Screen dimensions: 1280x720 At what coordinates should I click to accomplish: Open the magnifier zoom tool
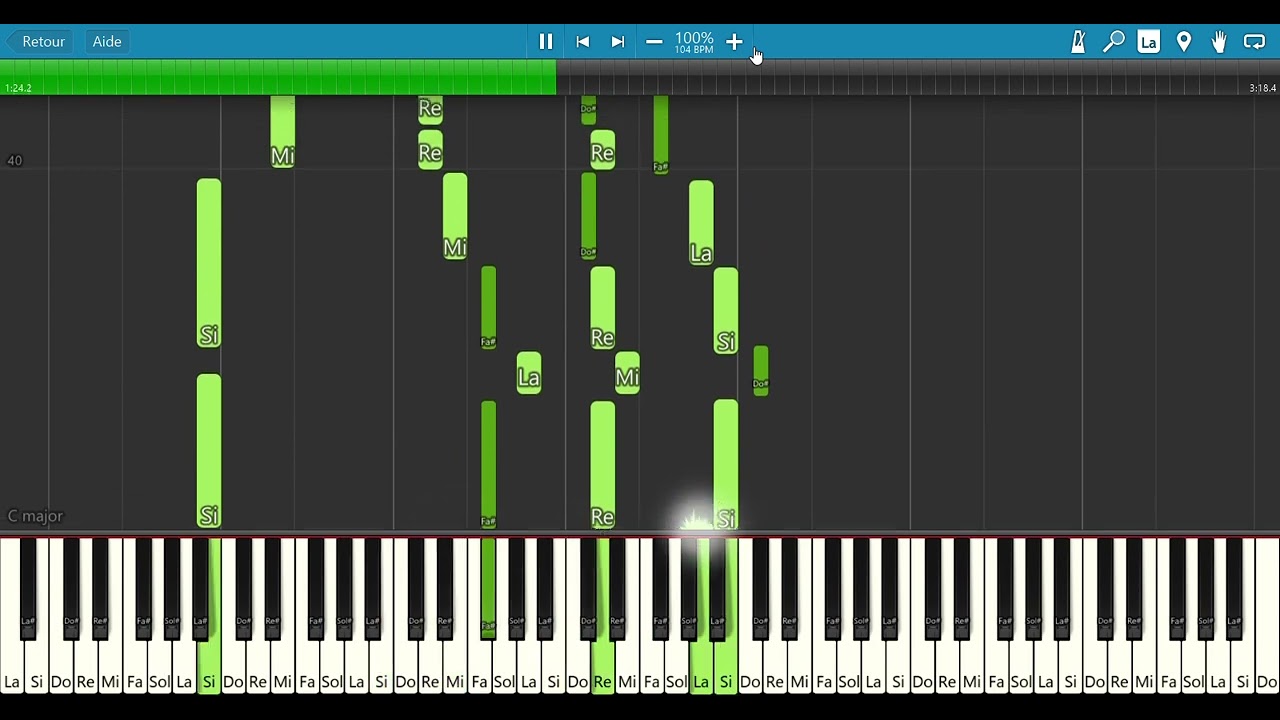tap(1113, 42)
